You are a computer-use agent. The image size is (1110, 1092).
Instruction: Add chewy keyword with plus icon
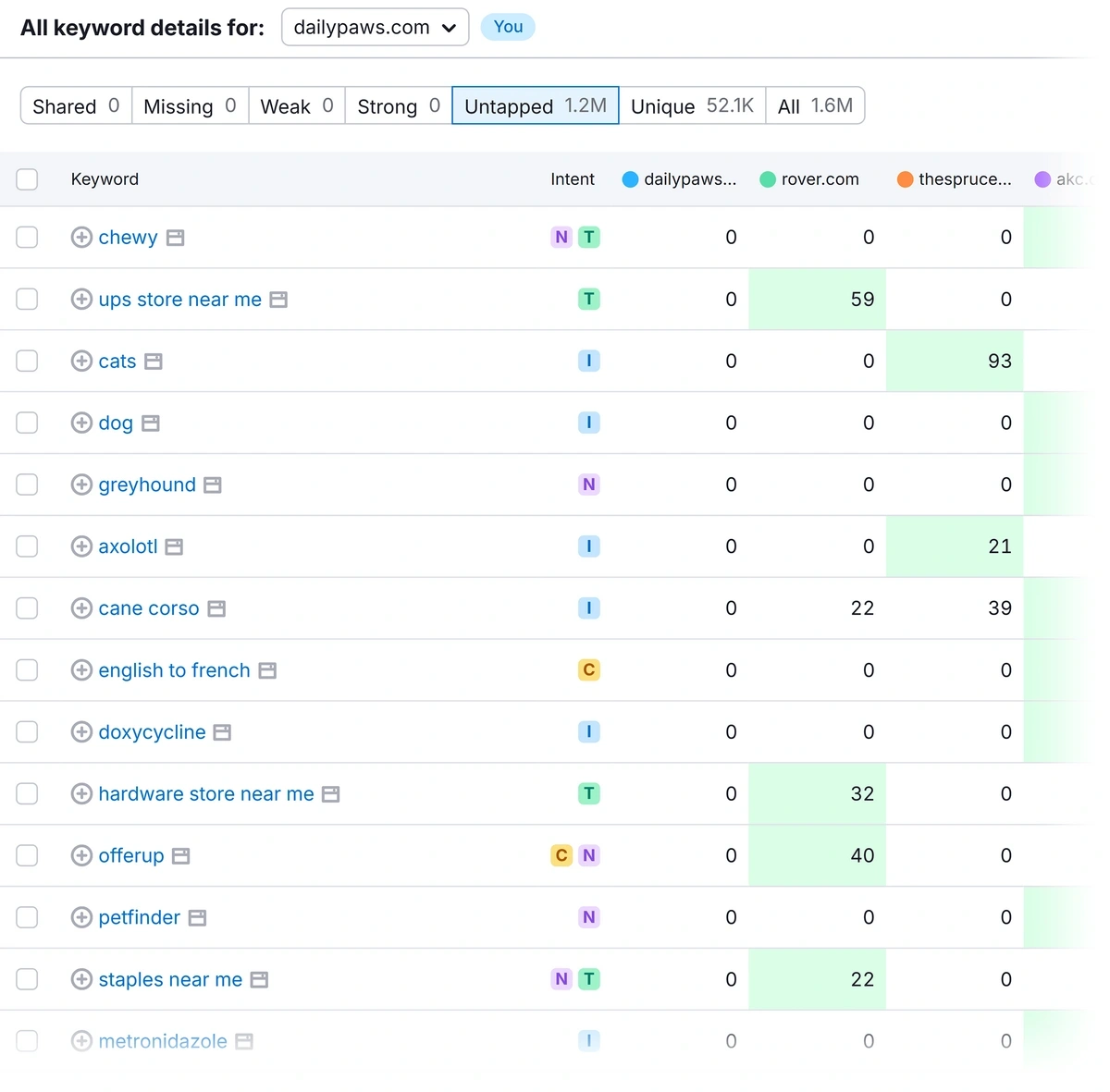(x=81, y=238)
